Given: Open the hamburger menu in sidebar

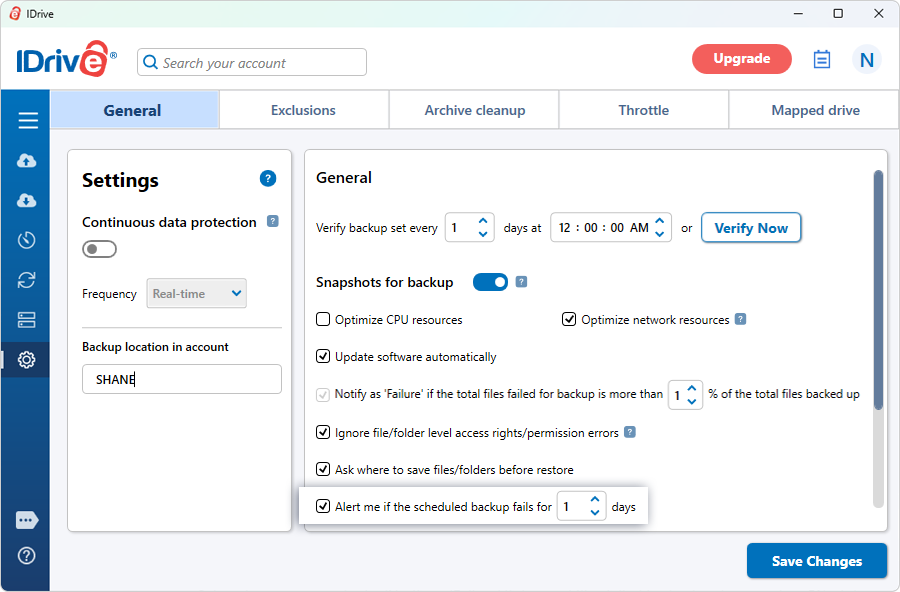Looking at the screenshot, I should click(27, 121).
